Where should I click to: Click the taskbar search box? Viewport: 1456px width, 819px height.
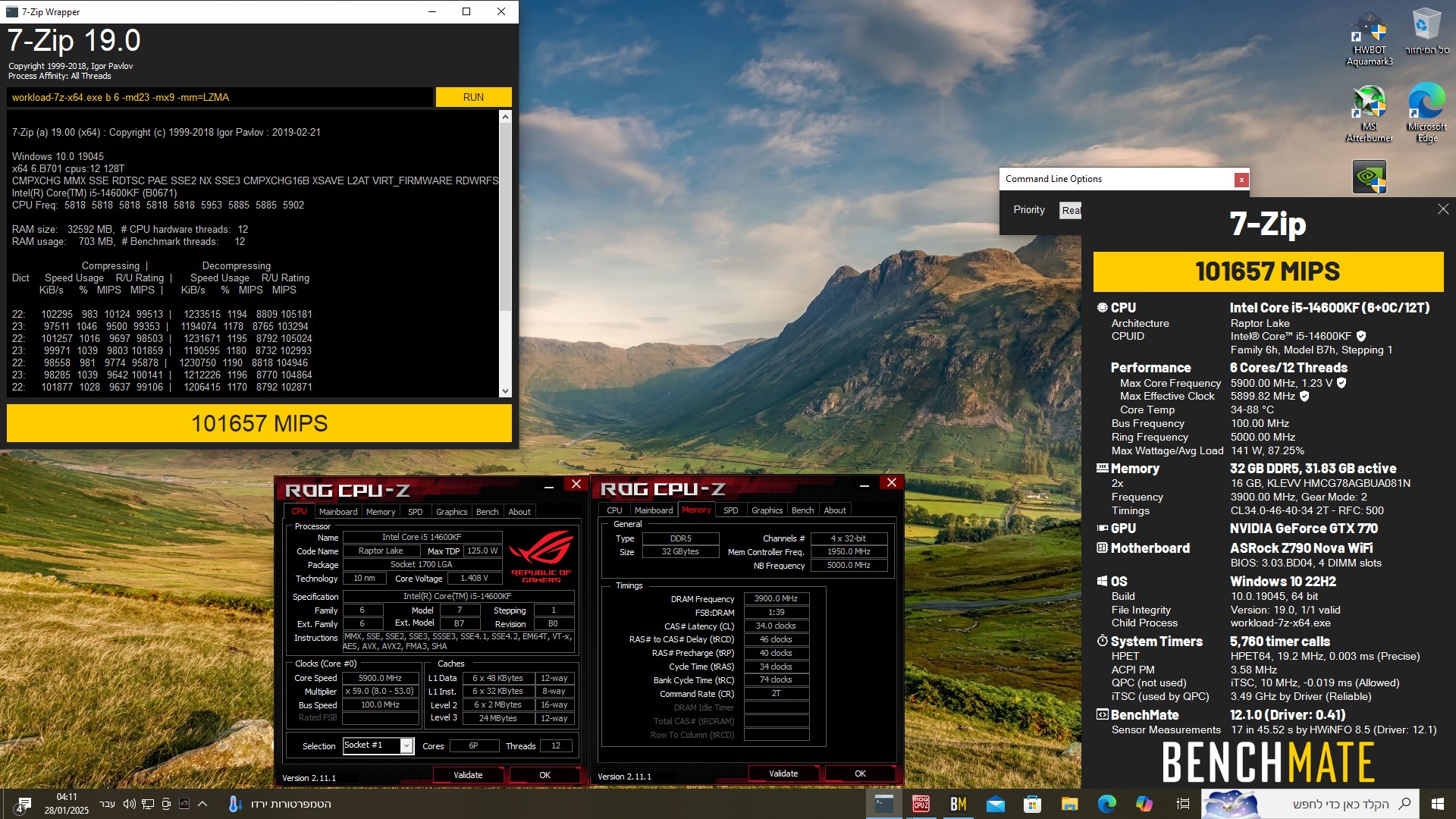tap(1310, 804)
